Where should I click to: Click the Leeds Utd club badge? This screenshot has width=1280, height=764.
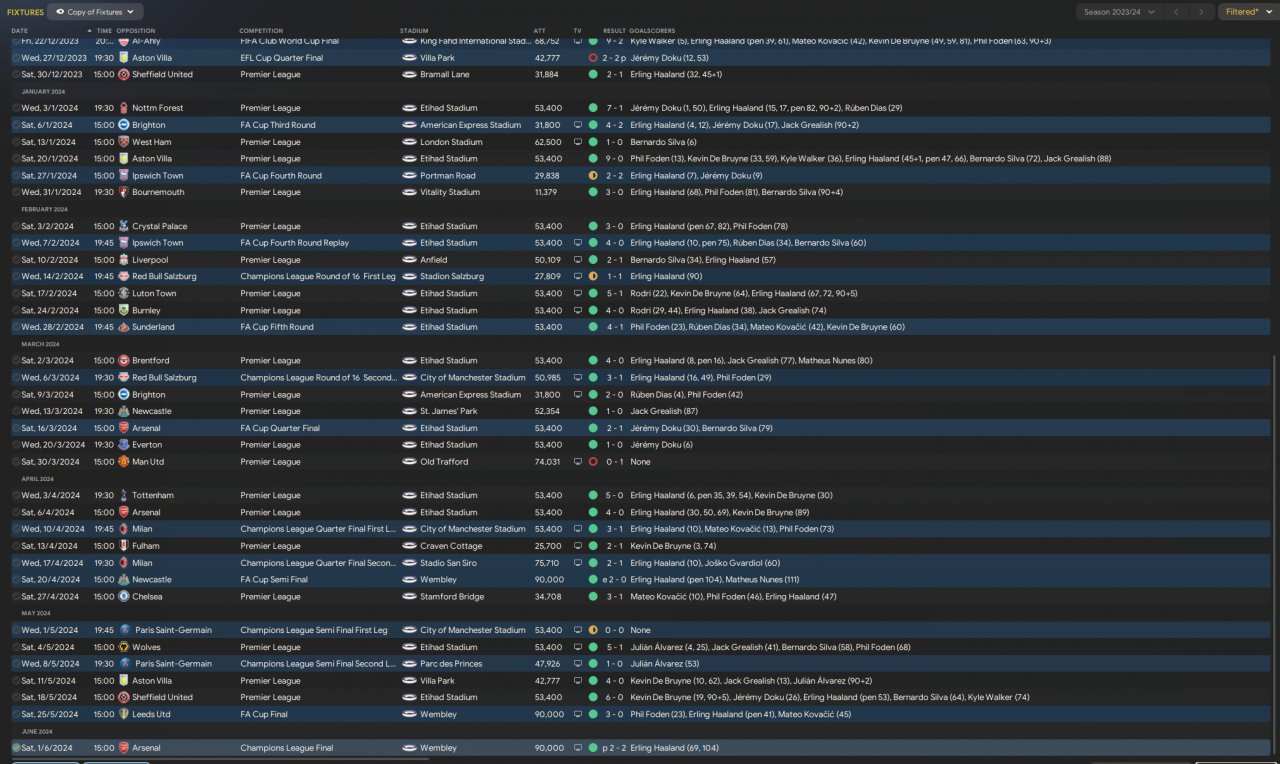tap(124, 714)
